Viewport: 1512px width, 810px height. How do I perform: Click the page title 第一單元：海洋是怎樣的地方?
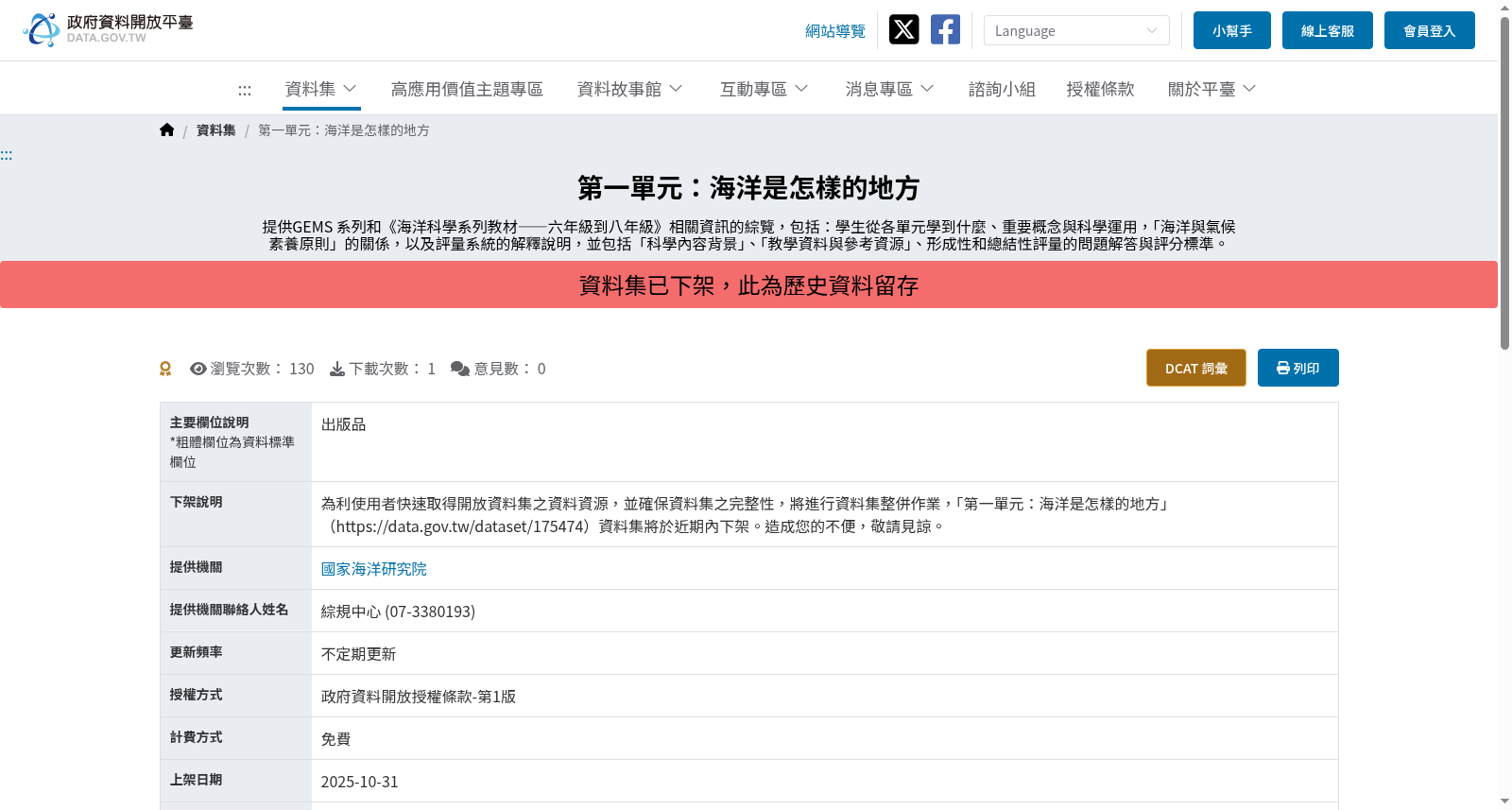pyautogui.click(x=748, y=188)
